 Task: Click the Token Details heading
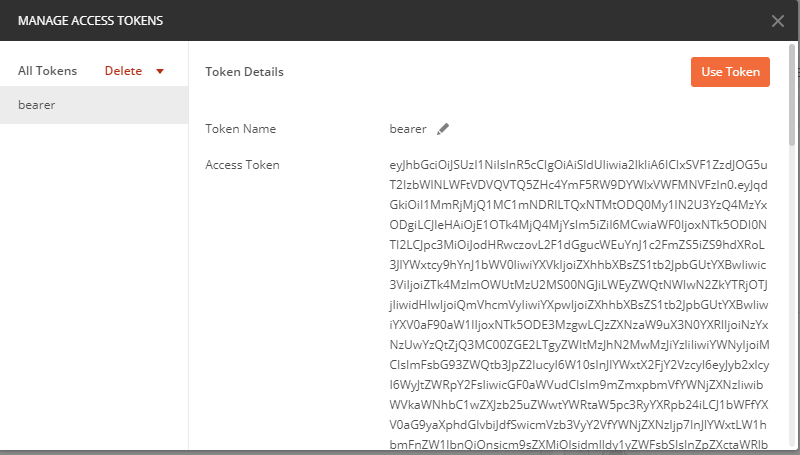click(x=244, y=72)
